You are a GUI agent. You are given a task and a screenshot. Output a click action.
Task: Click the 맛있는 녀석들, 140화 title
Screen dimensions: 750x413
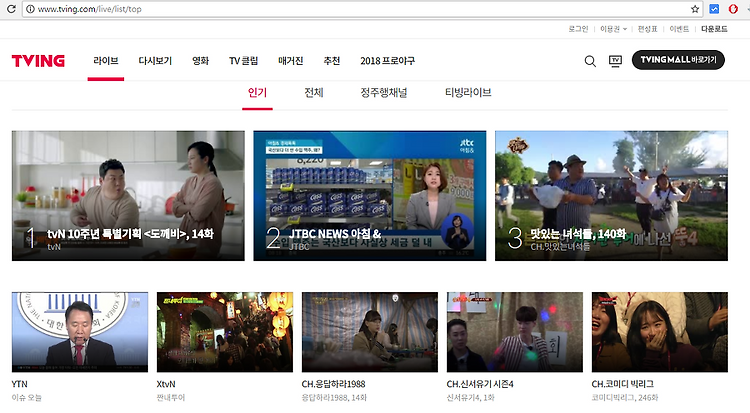pos(578,234)
